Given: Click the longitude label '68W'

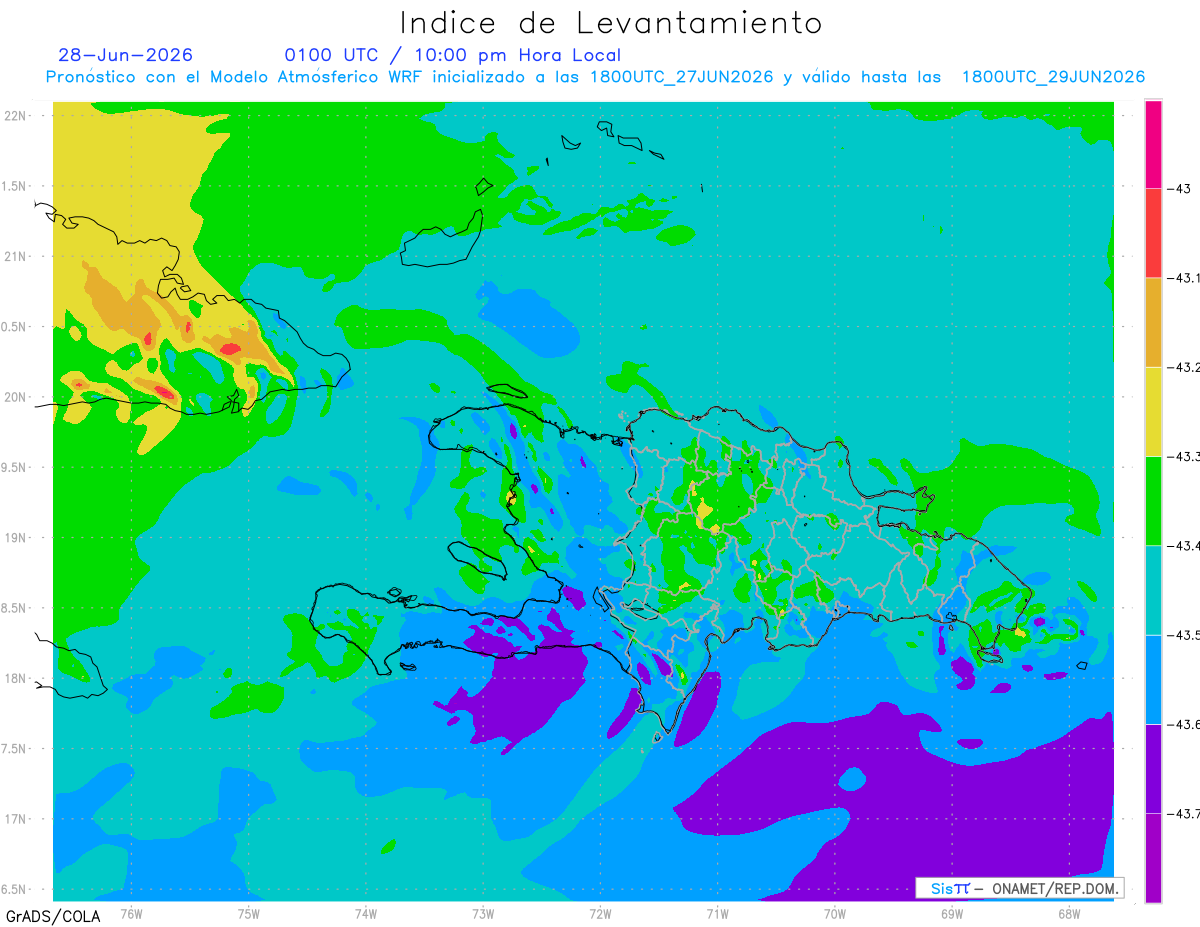Looking at the screenshot, I should pyautogui.click(x=1069, y=913).
